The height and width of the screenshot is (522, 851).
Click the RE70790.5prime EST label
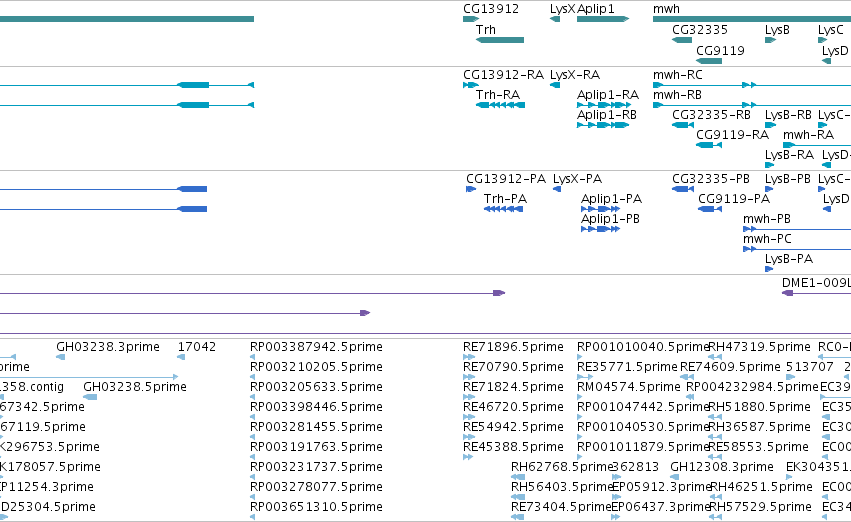coord(513,367)
